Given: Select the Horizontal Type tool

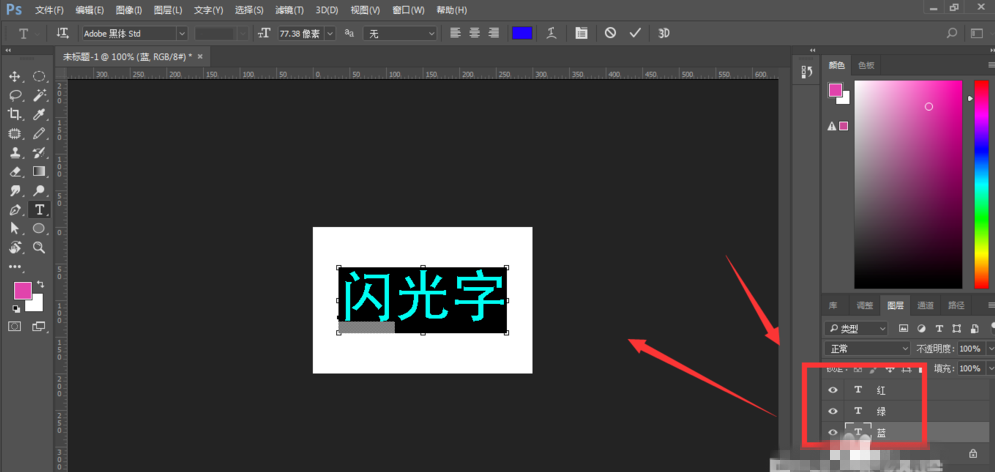Looking at the screenshot, I should point(39,210).
